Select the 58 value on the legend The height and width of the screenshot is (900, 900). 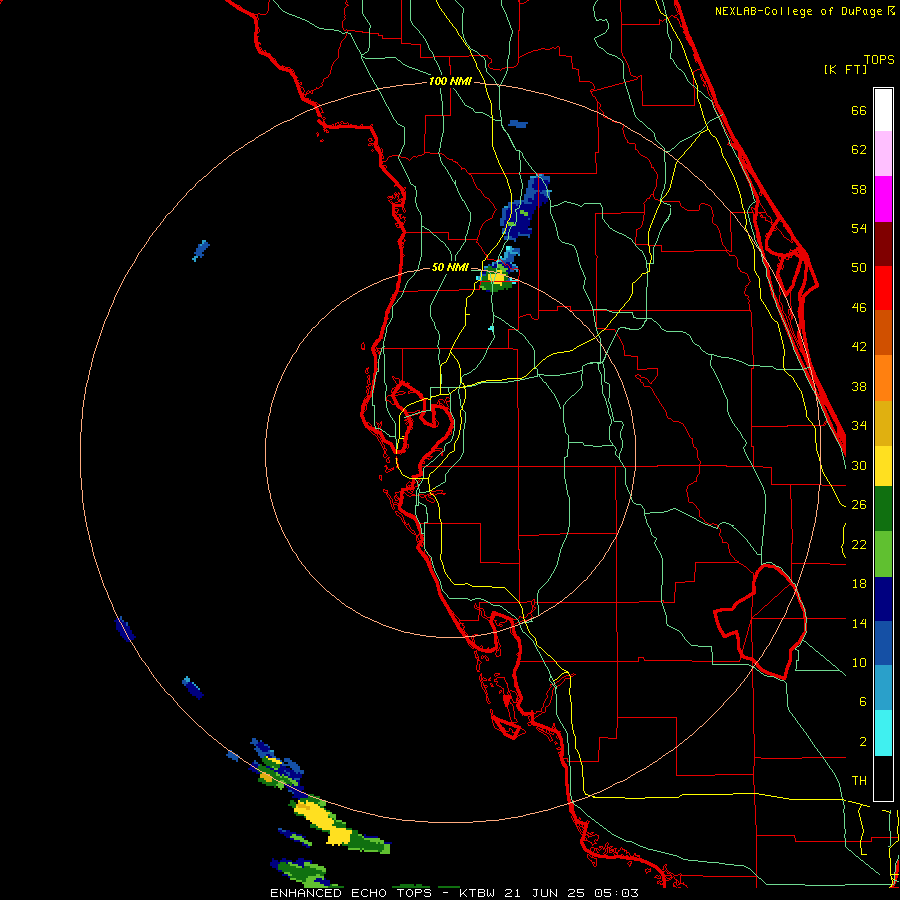[x=859, y=189]
